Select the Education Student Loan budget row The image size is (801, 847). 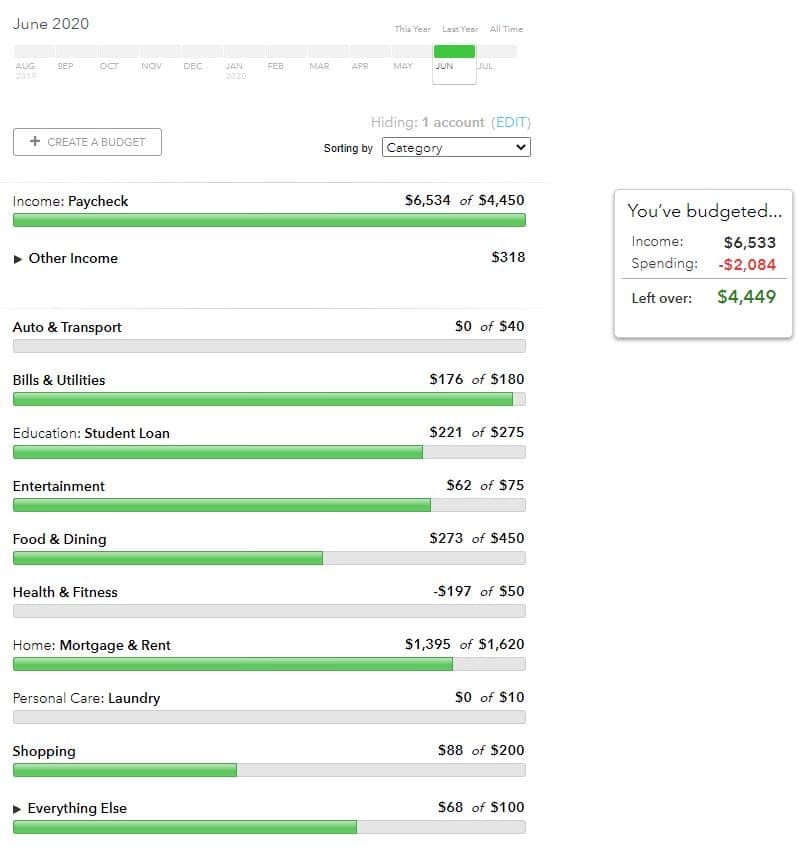91,434
